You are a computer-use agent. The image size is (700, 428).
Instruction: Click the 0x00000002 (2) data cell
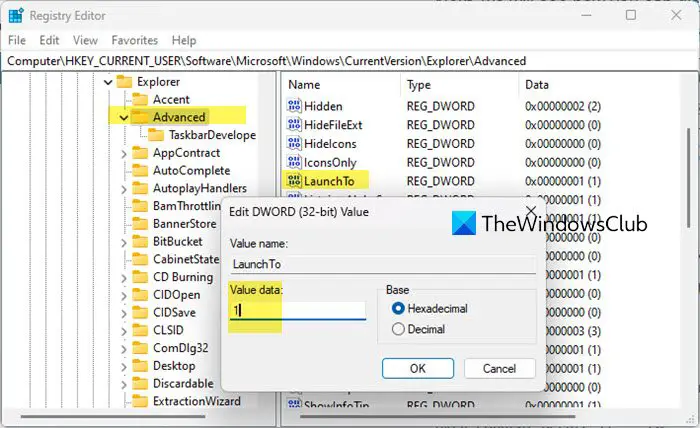563,106
